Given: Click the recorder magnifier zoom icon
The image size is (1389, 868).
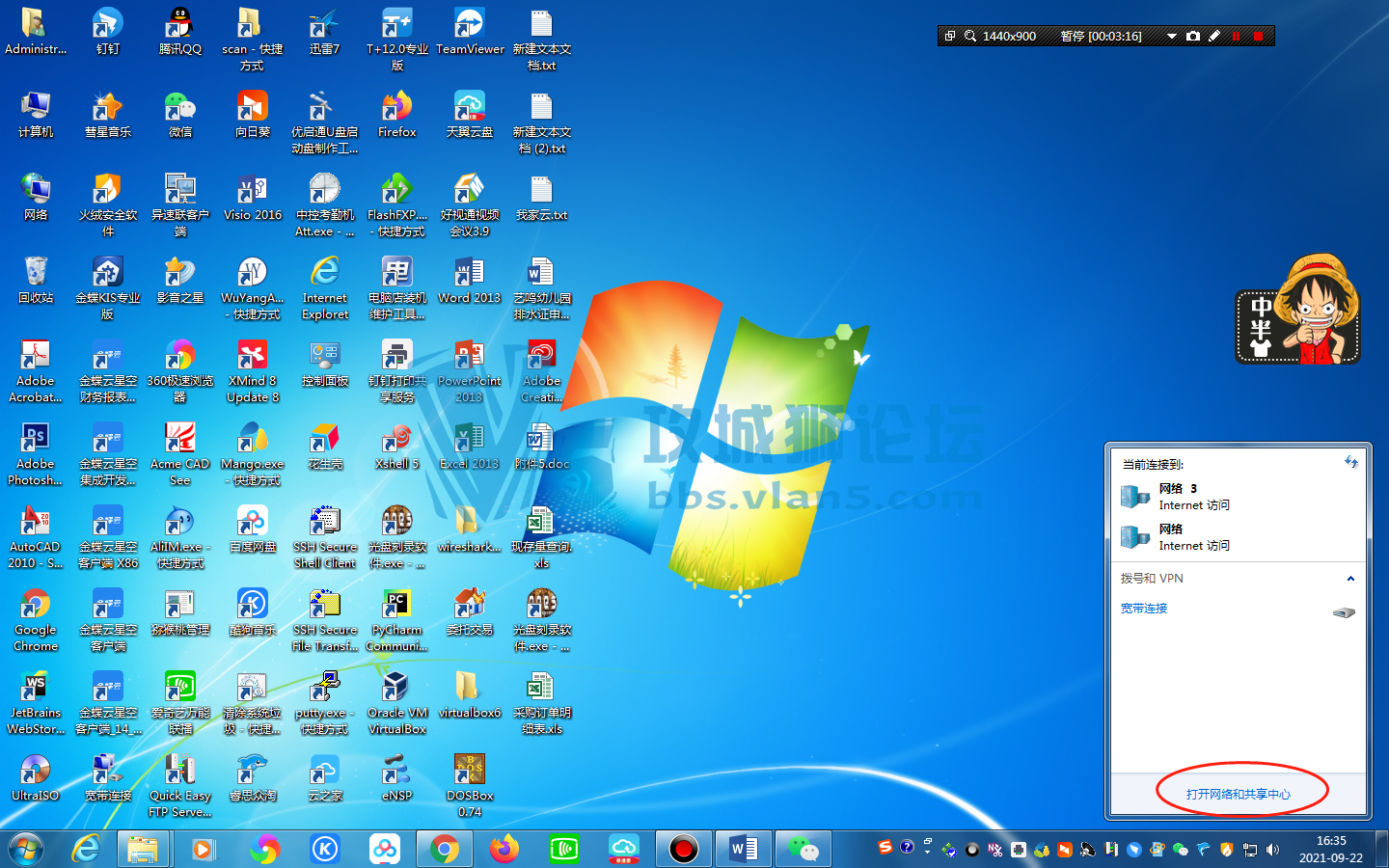Looking at the screenshot, I should (970, 36).
